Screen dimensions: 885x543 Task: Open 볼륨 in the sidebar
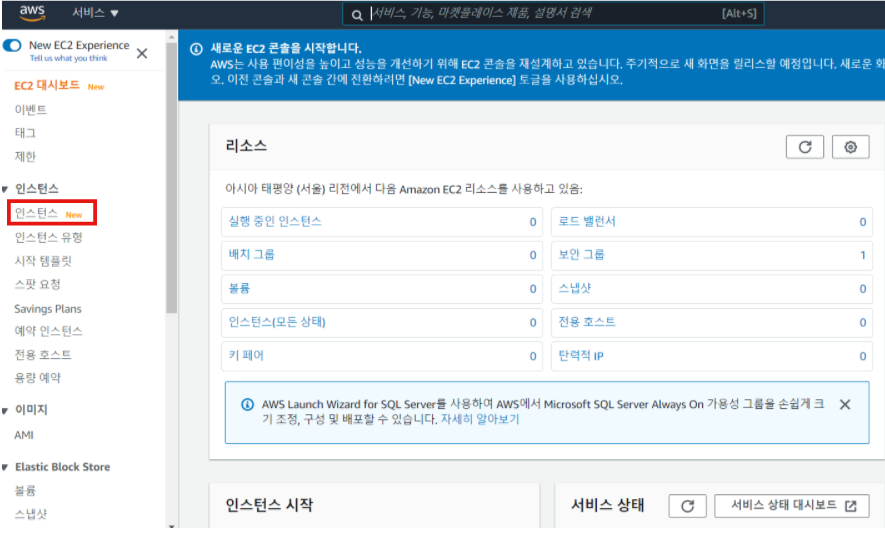(x=25, y=491)
